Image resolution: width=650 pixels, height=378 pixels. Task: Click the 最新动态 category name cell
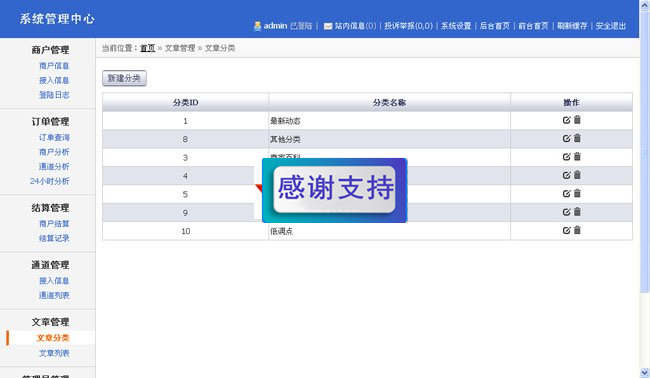tap(389, 121)
